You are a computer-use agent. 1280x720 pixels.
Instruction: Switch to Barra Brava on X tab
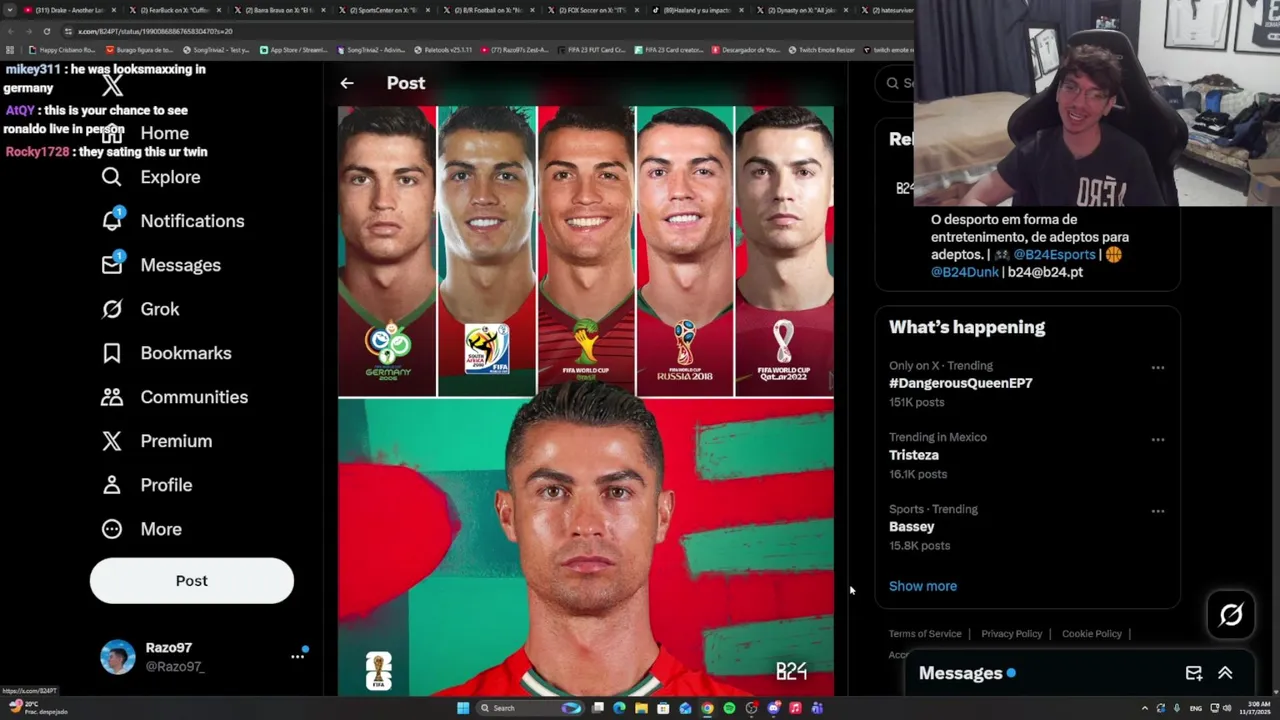coord(279,10)
